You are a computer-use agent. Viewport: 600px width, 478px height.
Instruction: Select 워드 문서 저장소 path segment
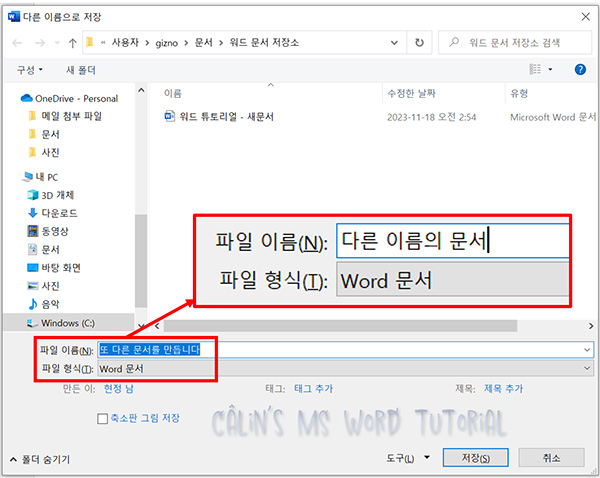[264, 42]
